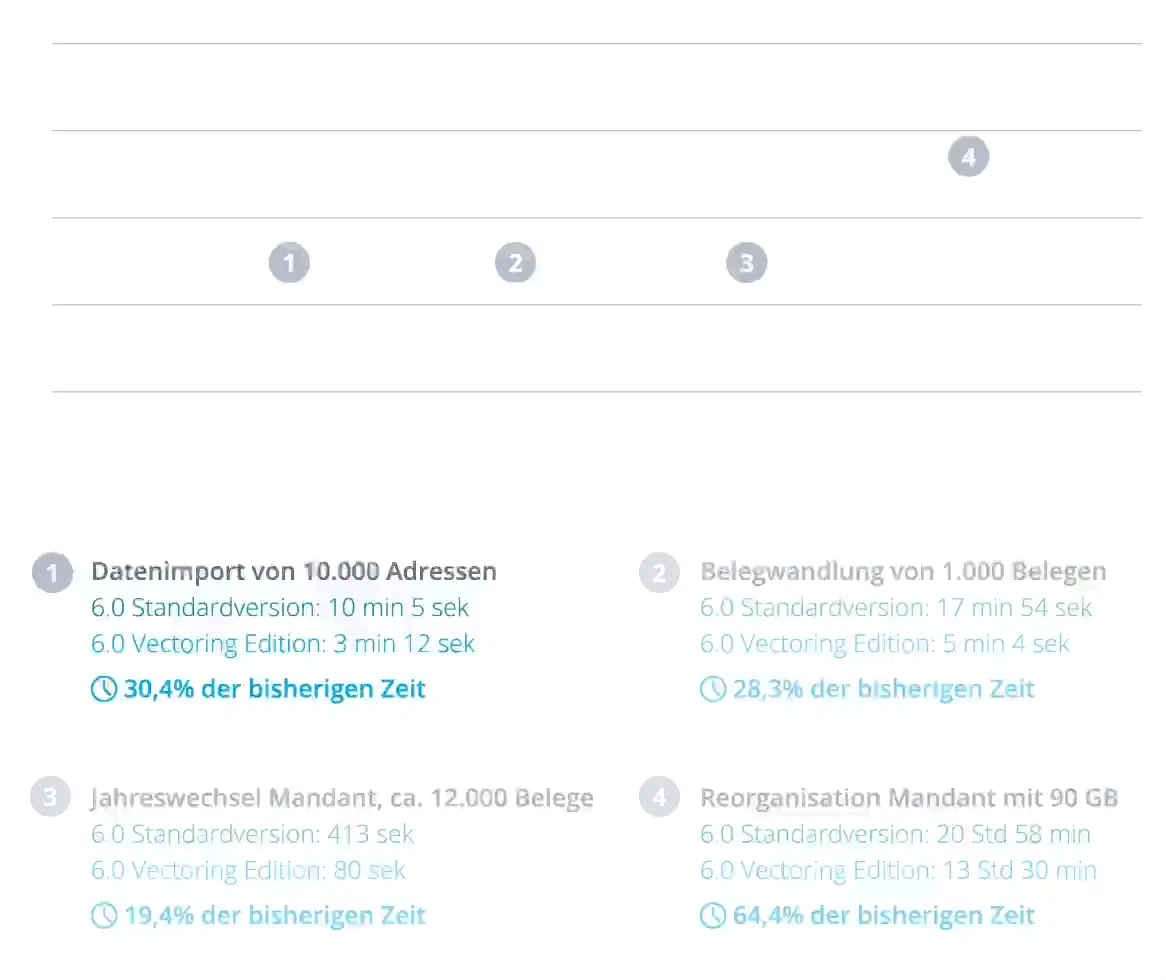Click "30,4% der bisherigen Zeit" text

tap(275, 689)
